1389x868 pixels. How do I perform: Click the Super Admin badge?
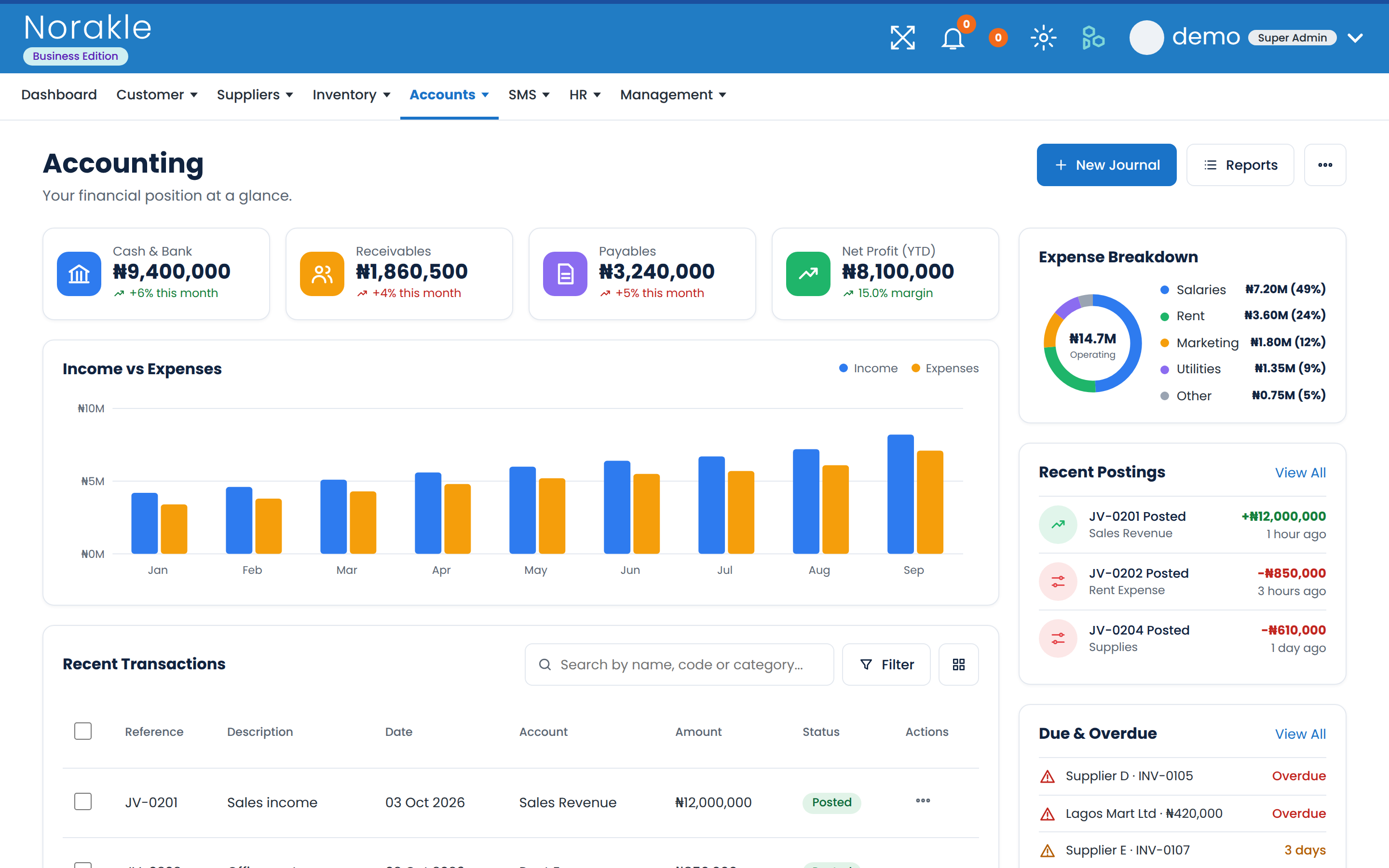click(1292, 38)
